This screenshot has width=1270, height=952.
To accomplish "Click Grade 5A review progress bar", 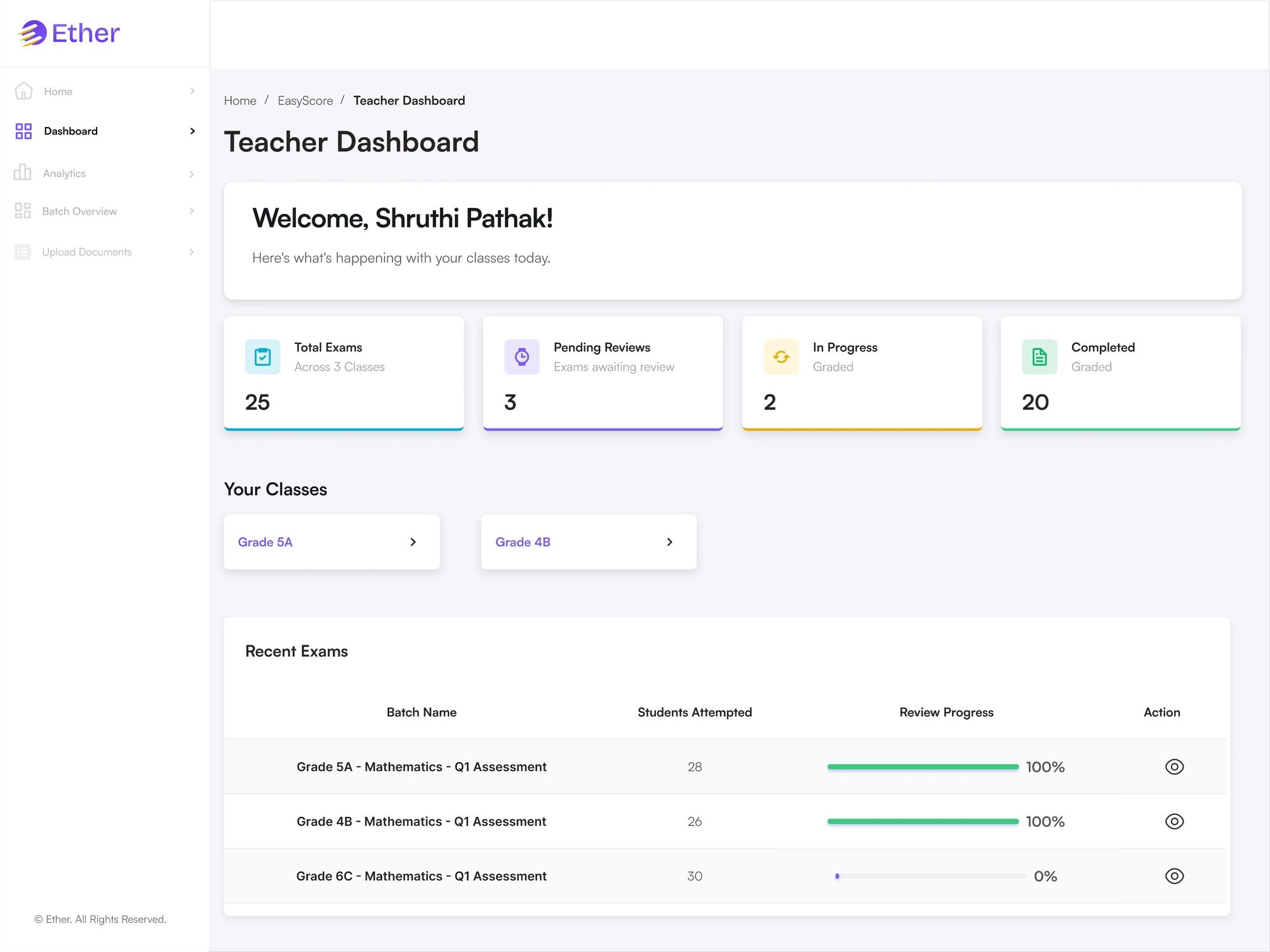I will coord(923,767).
